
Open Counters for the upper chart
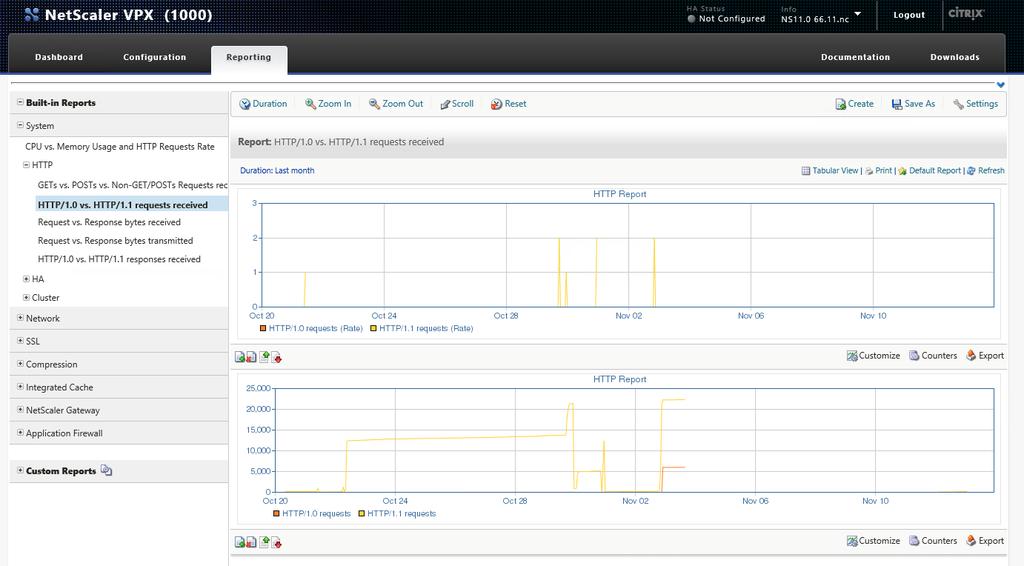coord(933,356)
